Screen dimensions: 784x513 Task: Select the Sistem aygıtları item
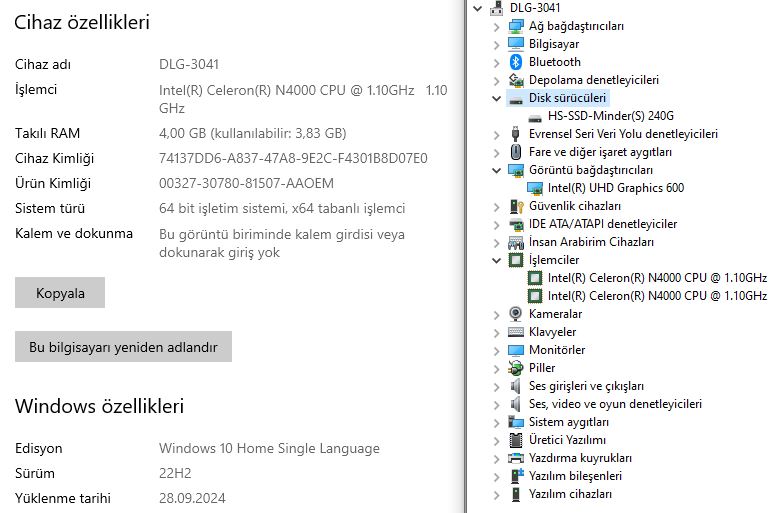pos(568,422)
